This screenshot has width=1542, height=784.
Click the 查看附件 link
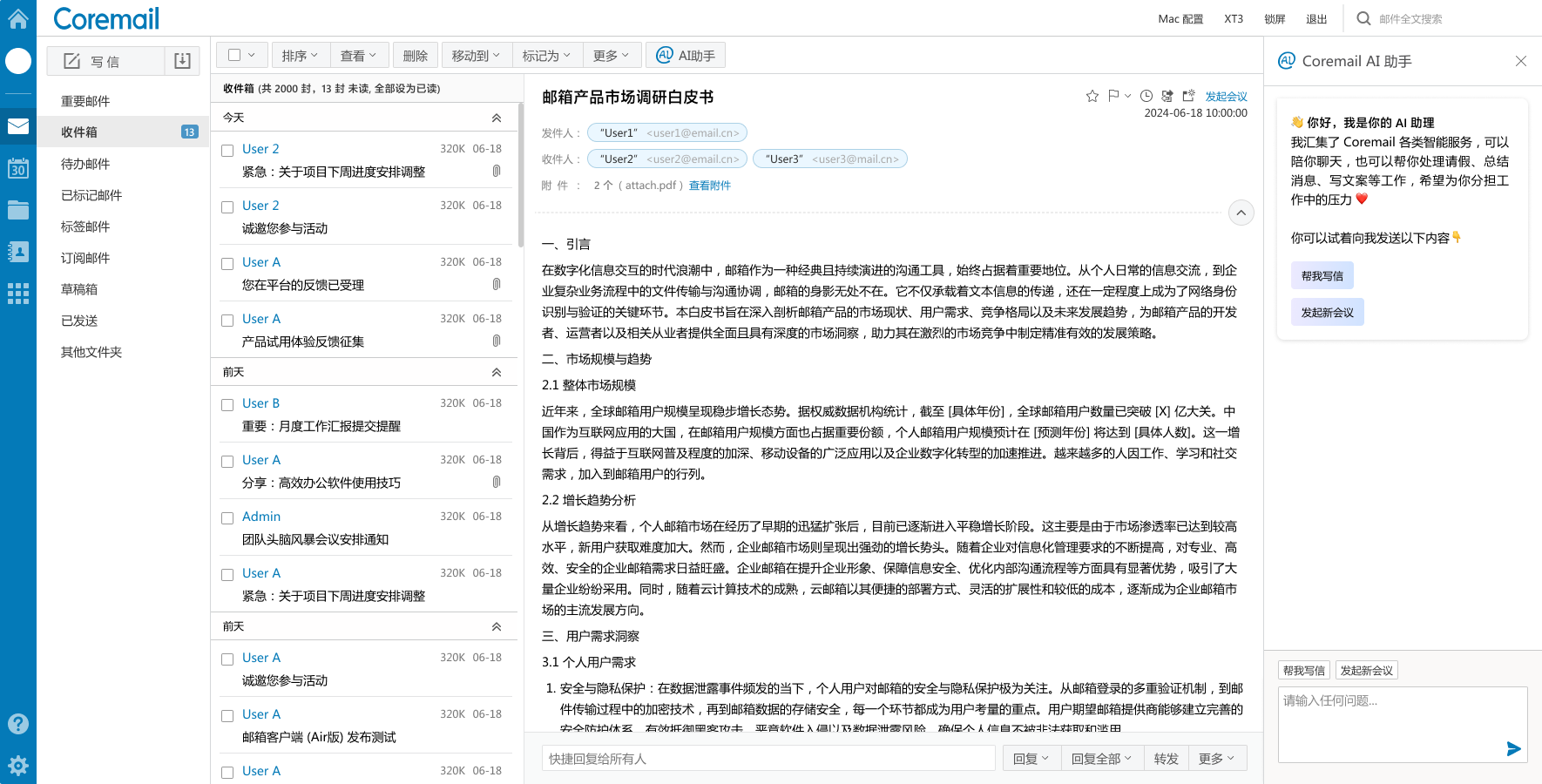point(709,186)
